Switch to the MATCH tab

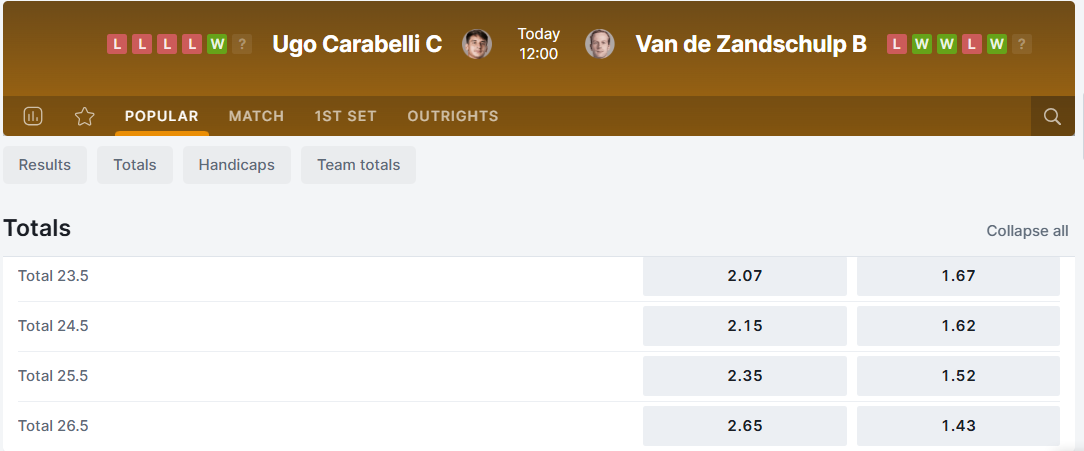coord(256,116)
